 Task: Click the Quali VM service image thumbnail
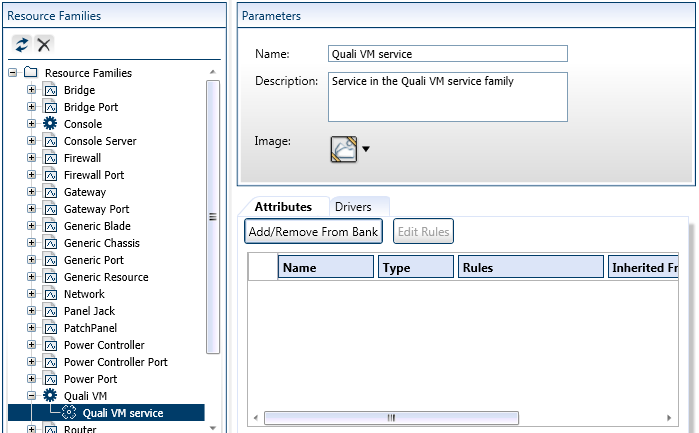coord(343,148)
